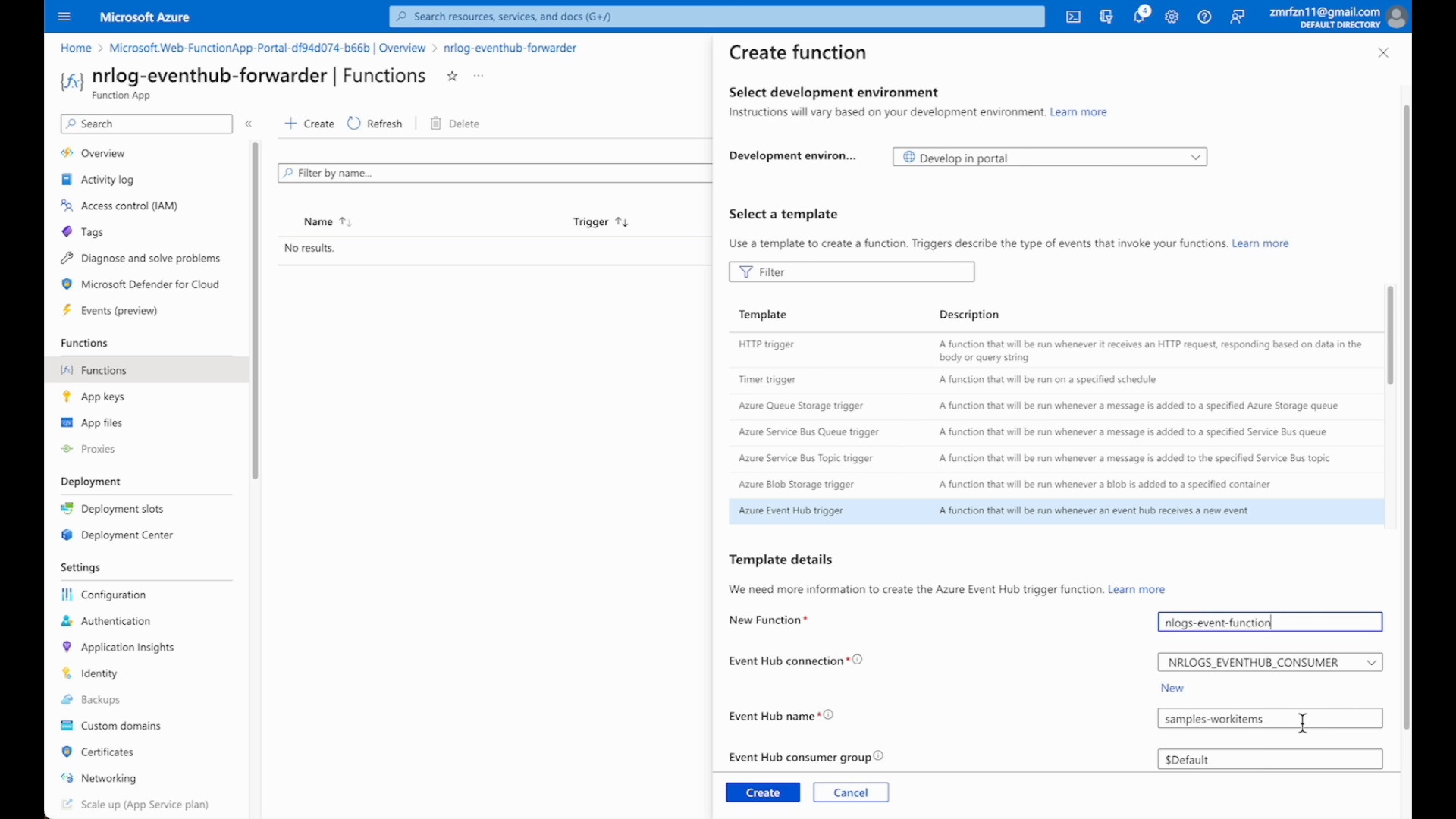The image size is (1456, 819).
Task: Select the Azure Service Bus Queue trigger template
Action: point(1056,432)
